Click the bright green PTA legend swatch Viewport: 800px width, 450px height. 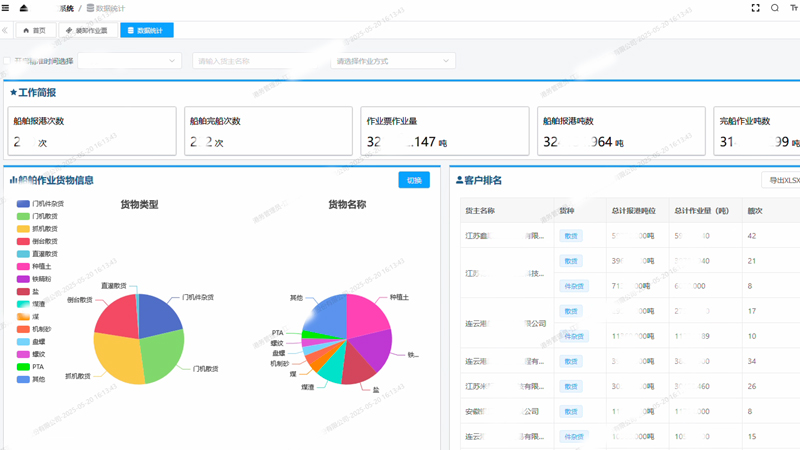[x=23, y=366]
